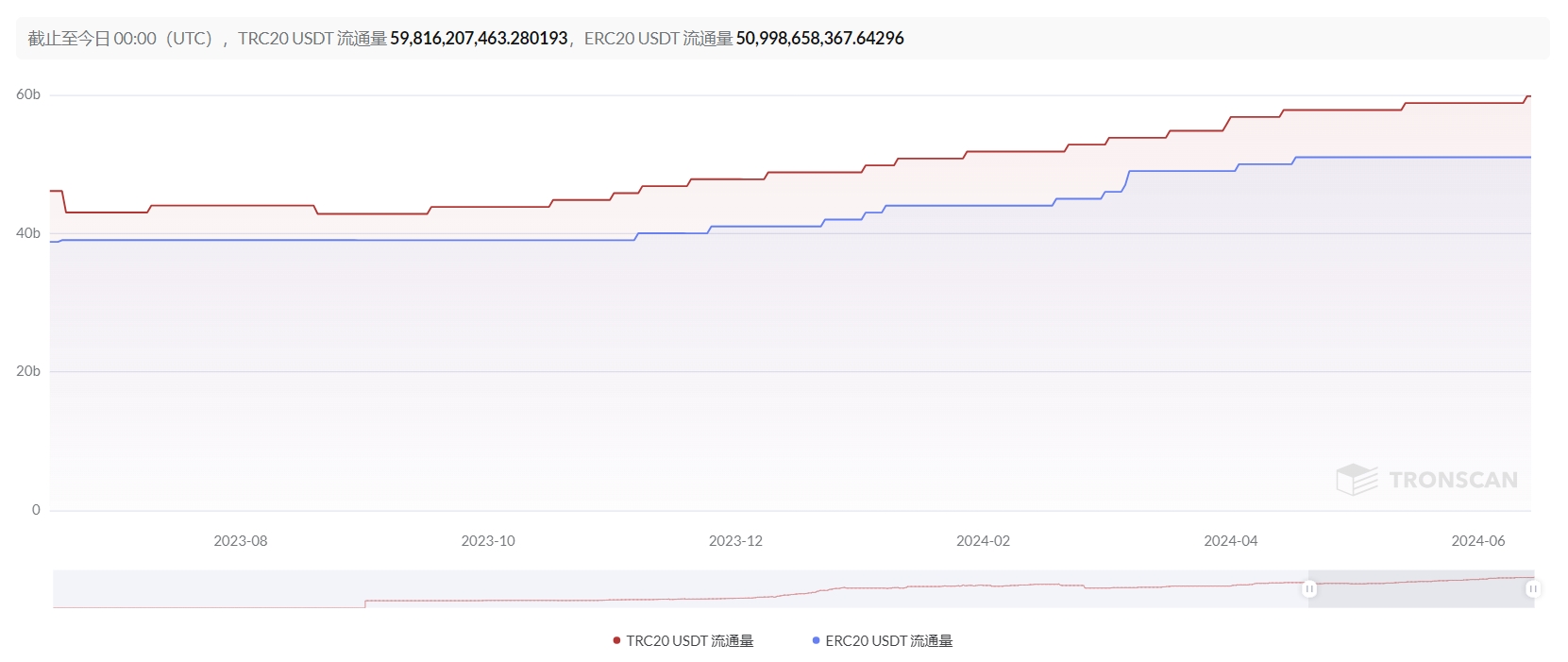Click the red TRC20 legend dot
The image size is (1568, 662).
click(x=616, y=641)
